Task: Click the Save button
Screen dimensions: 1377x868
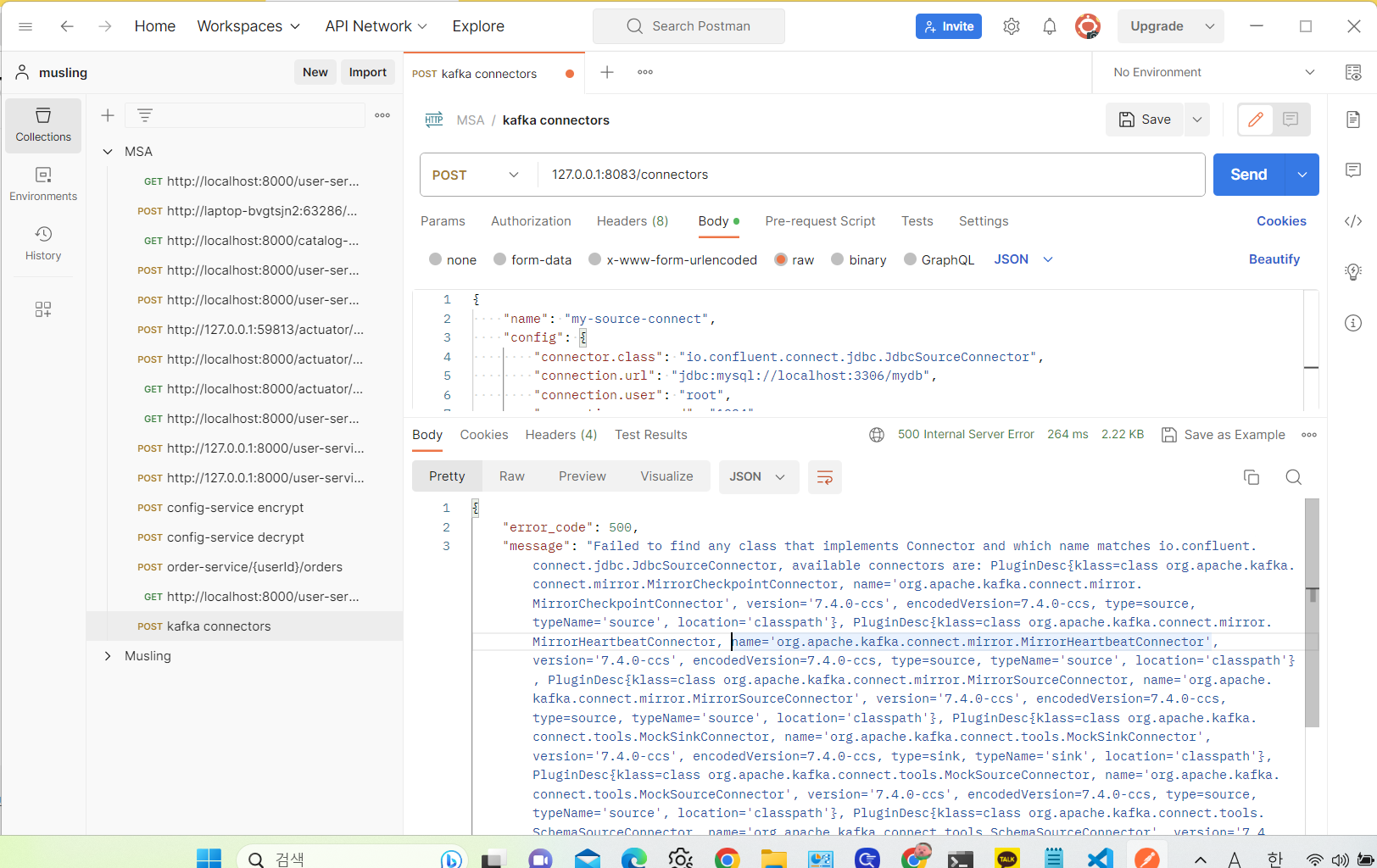Action: pos(1145,120)
